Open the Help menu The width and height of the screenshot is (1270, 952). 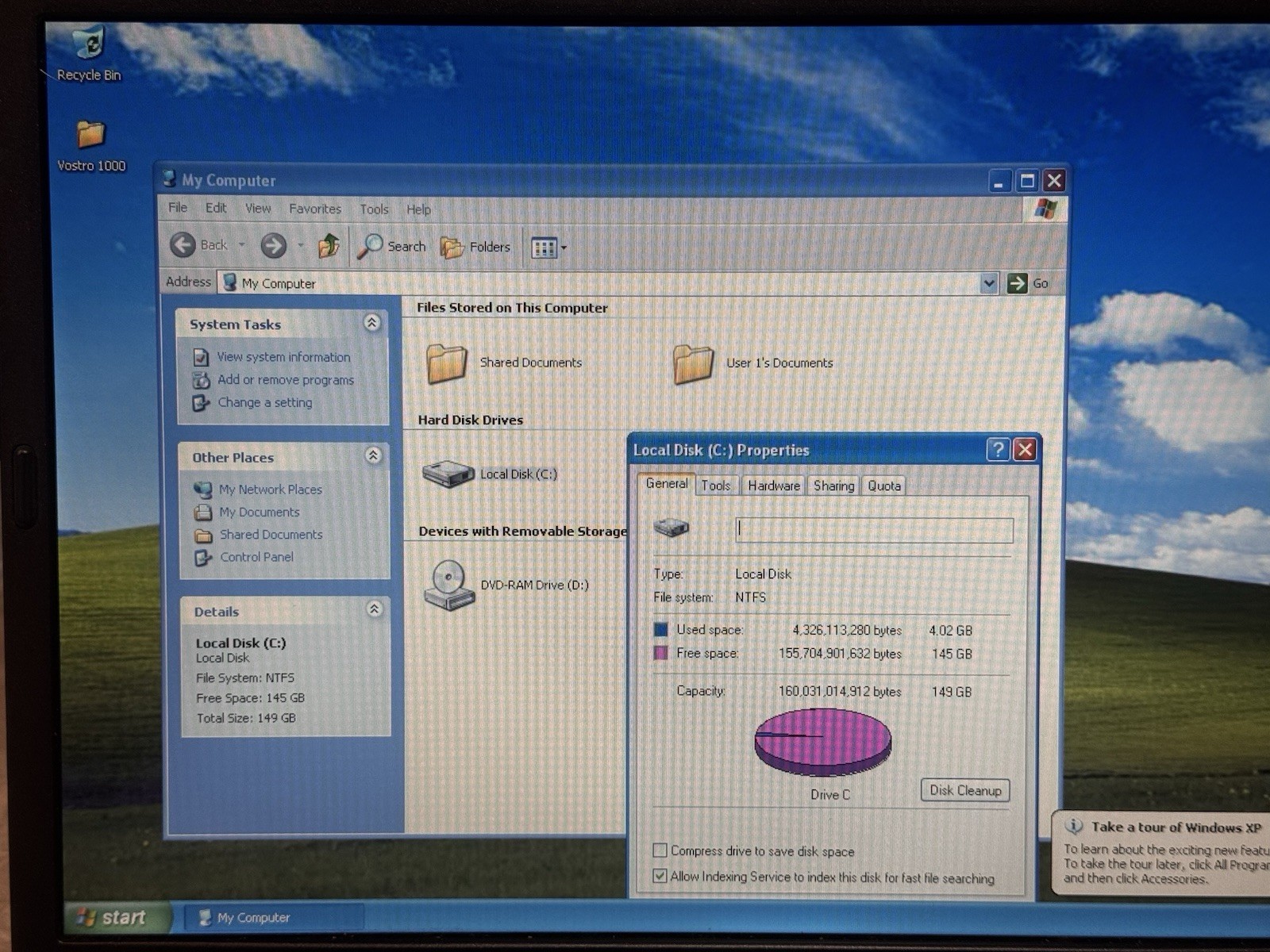pyautogui.click(x=418, y=210)
